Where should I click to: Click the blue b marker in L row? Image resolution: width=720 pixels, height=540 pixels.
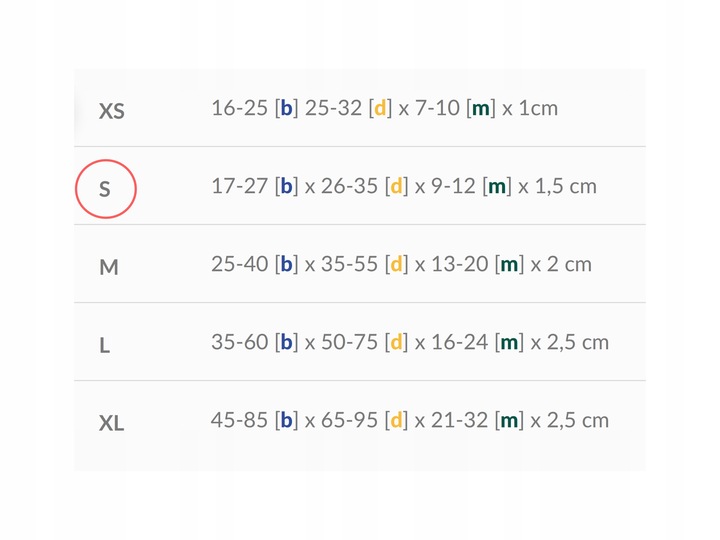coord(287,342)
